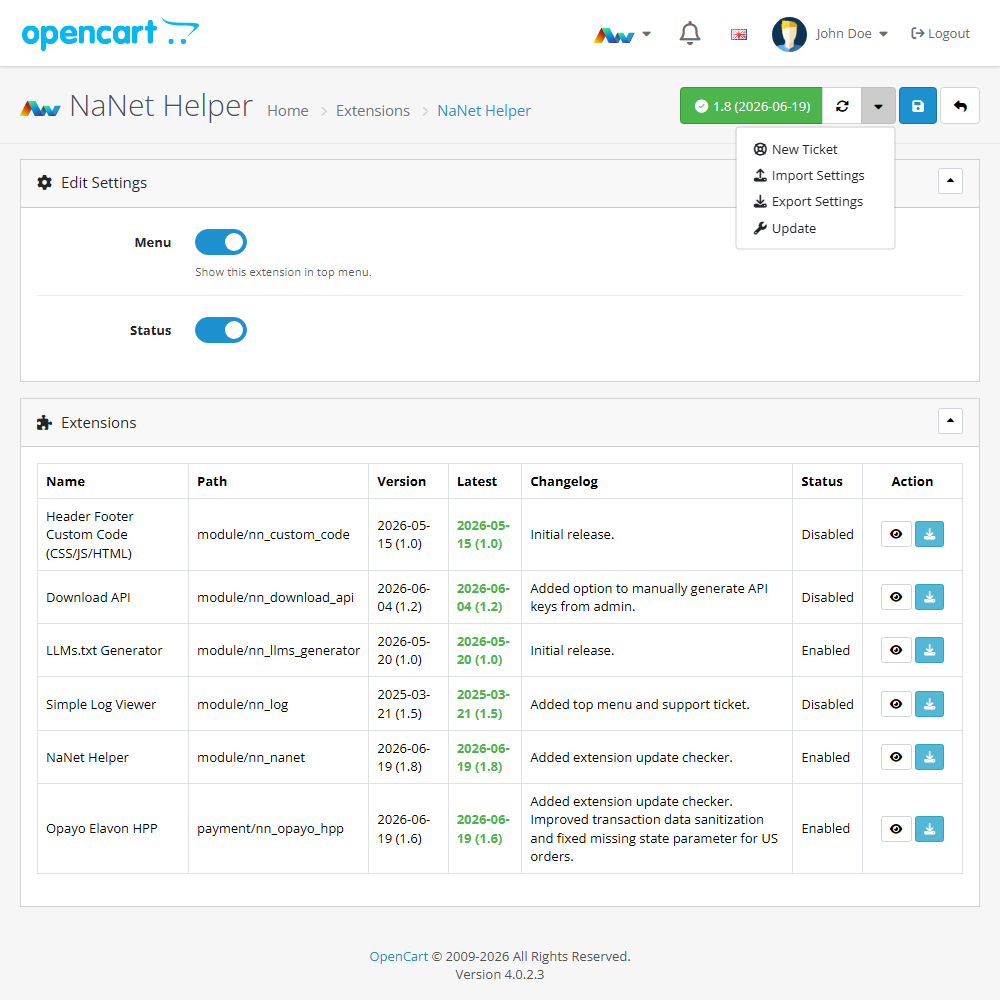The width and height of the screenshot is (1000, 1000).
Task: Click the Logout link
Action: point(940,34)
